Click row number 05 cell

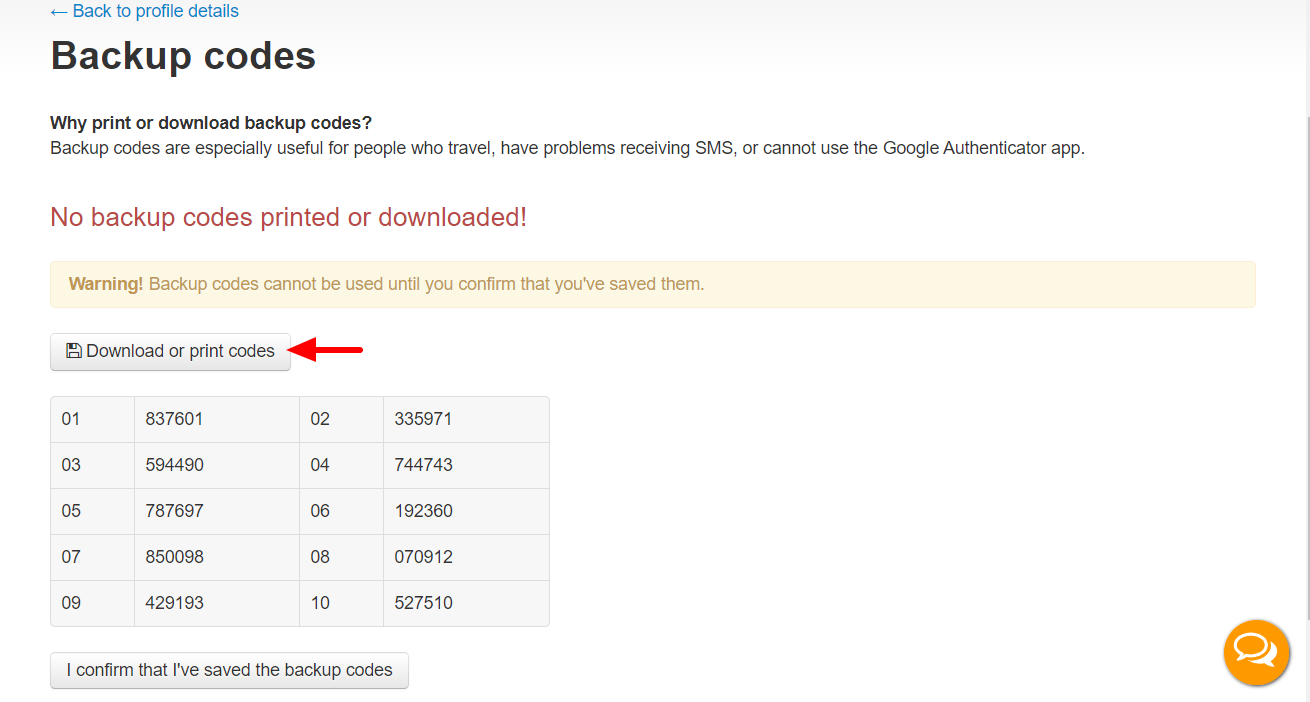point(92,511)
